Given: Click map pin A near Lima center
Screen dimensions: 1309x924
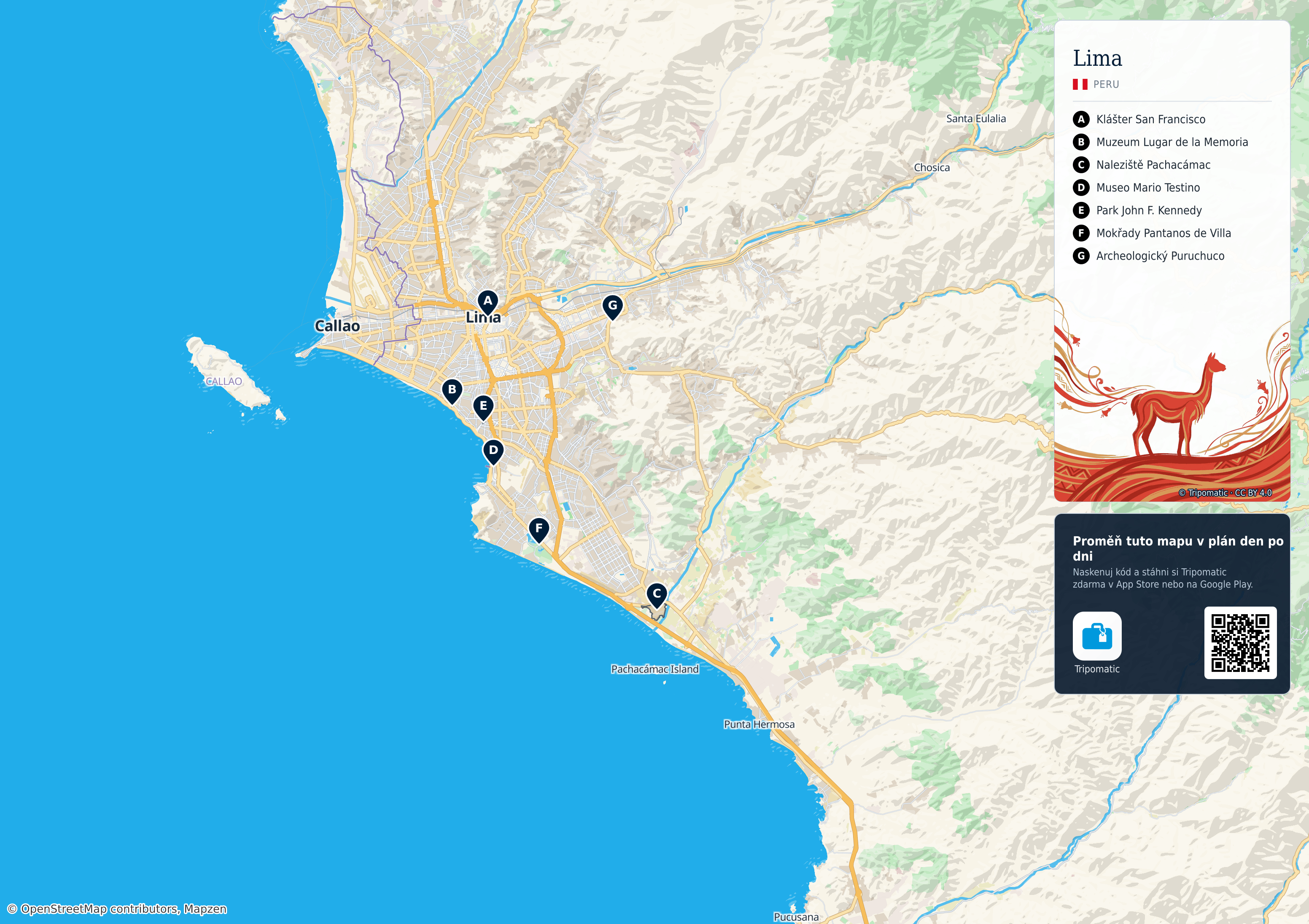Looking at the screenshot, I should point(488,302).
